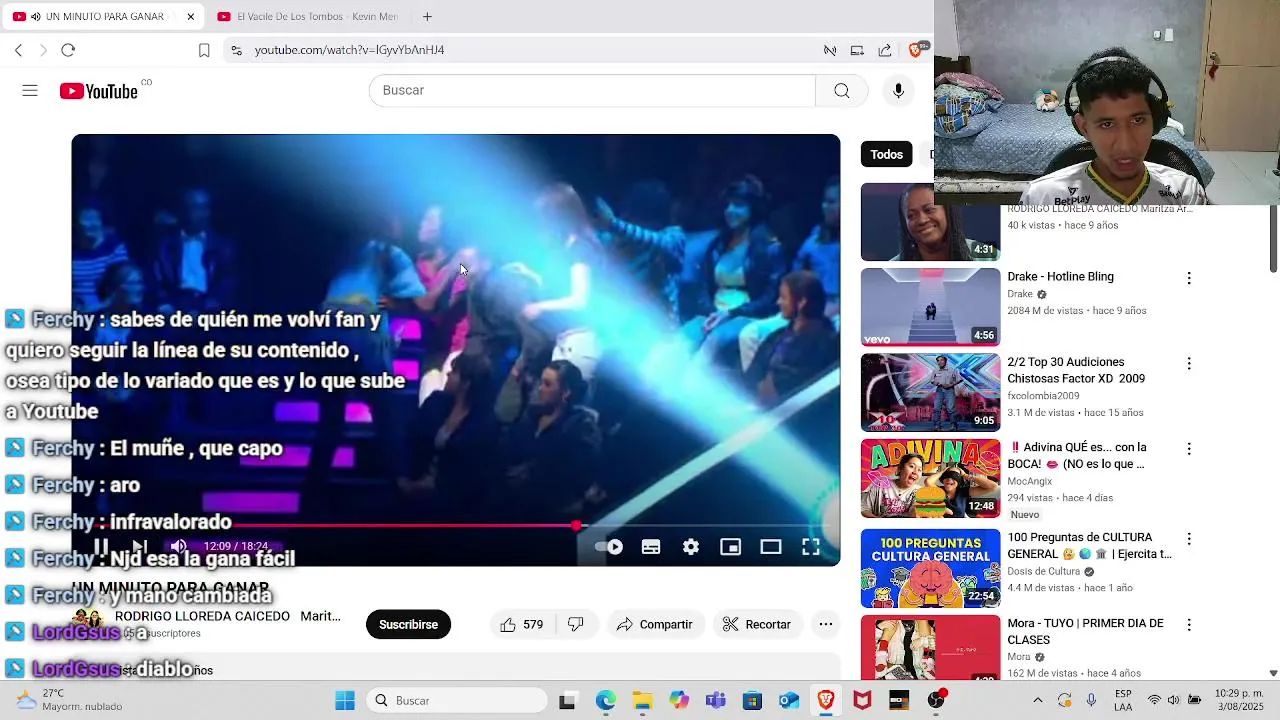Viewport: 1280px width, 720px height.
Task: Open the first recommended video with 4:31 duration
Action: (930, 222)
